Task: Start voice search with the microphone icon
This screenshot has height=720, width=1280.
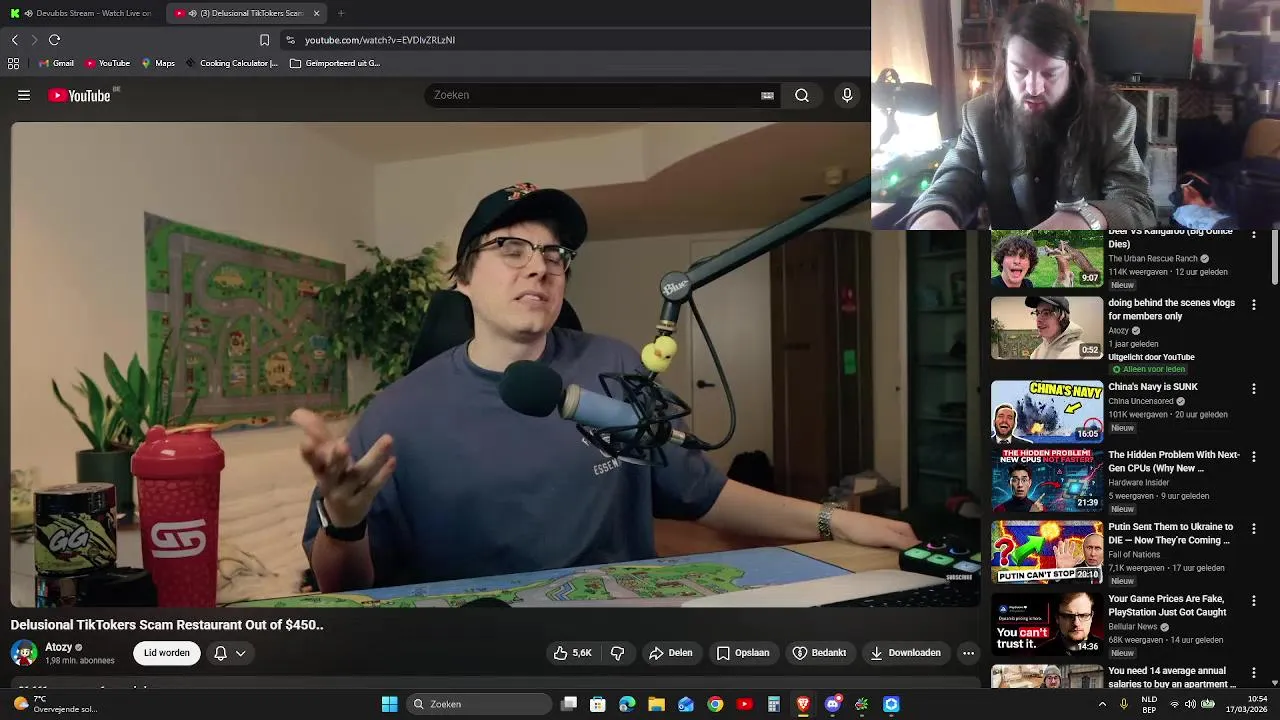Action: point(847,95)
